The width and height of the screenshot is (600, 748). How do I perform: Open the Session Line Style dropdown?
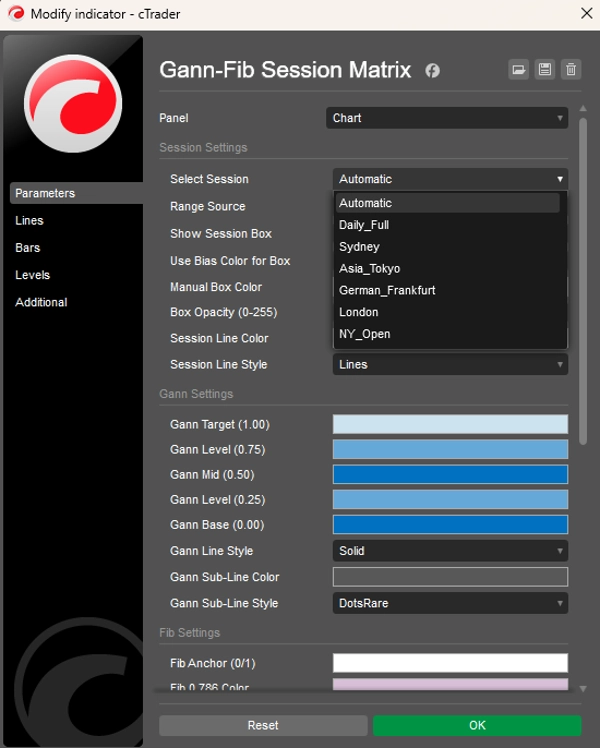click(449, 364)
